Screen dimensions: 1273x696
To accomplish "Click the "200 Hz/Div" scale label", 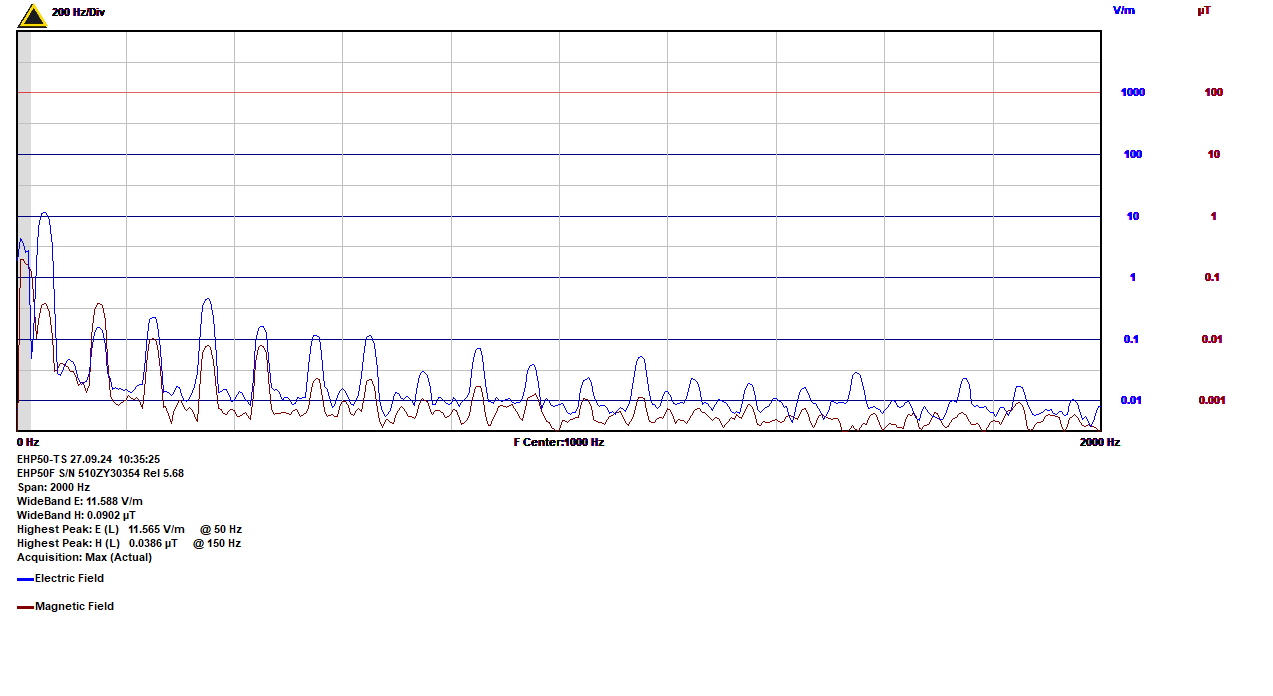I will pos(78,12).
